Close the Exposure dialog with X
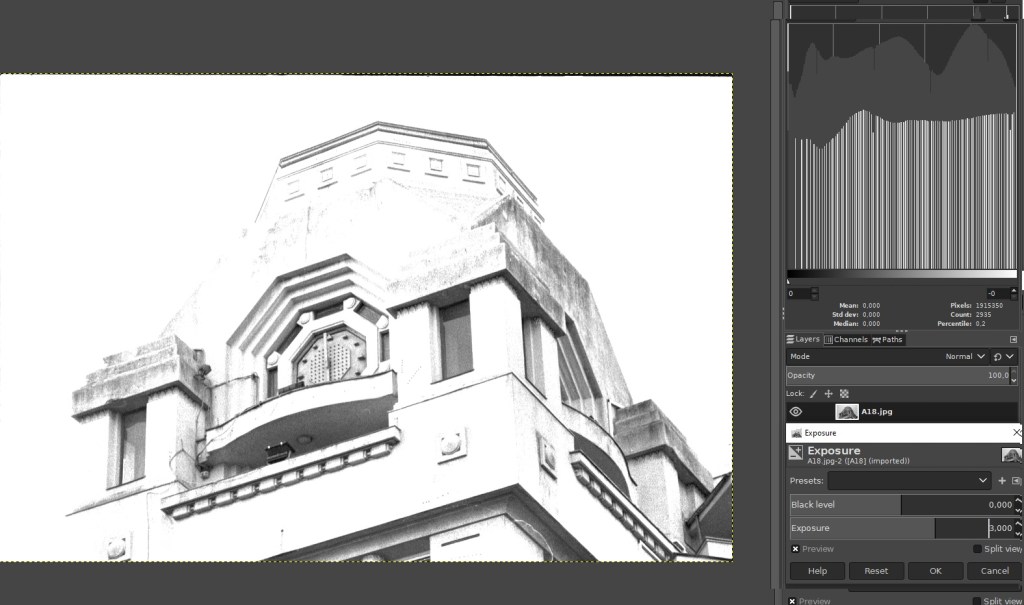The width and height of the screenshot is (1024, 605). pyautogui.click(x=1017, y=433)
